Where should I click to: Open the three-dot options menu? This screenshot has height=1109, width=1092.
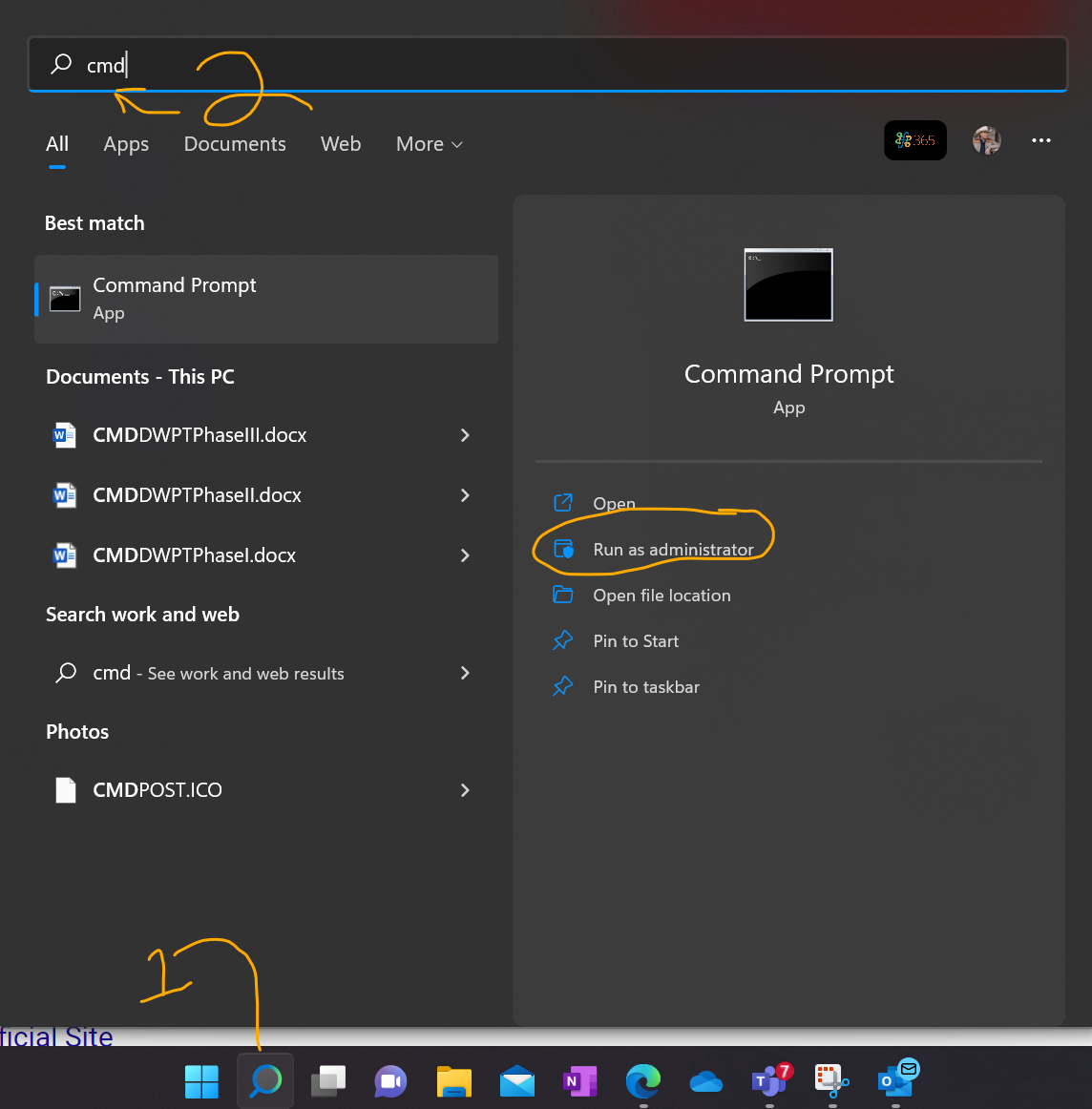click(1041, 140)
